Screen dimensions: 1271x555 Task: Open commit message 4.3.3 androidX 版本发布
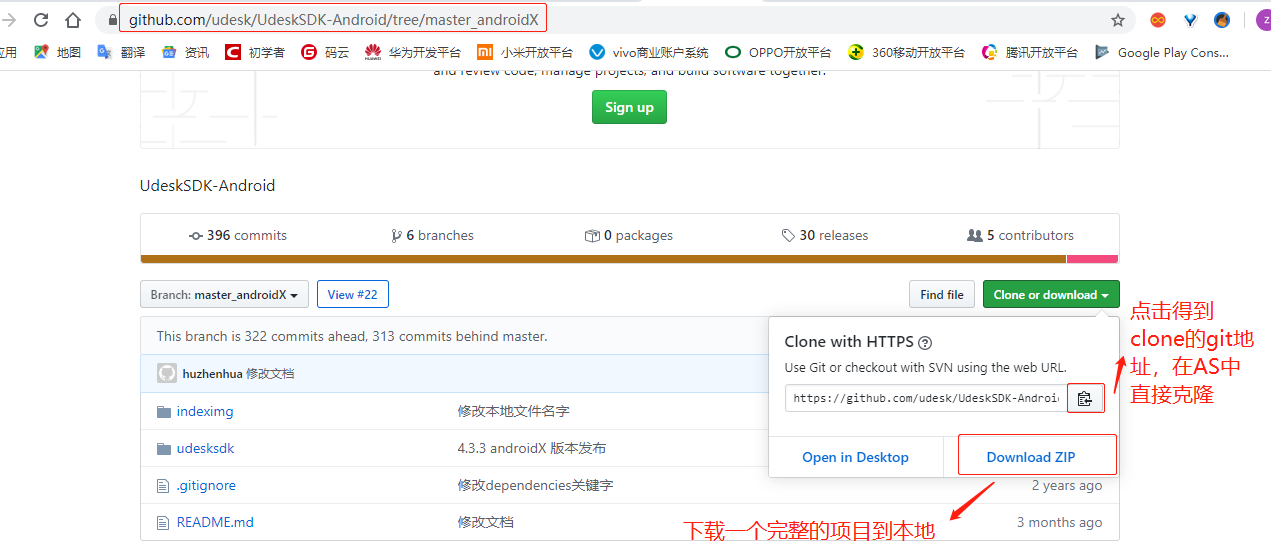532,448
